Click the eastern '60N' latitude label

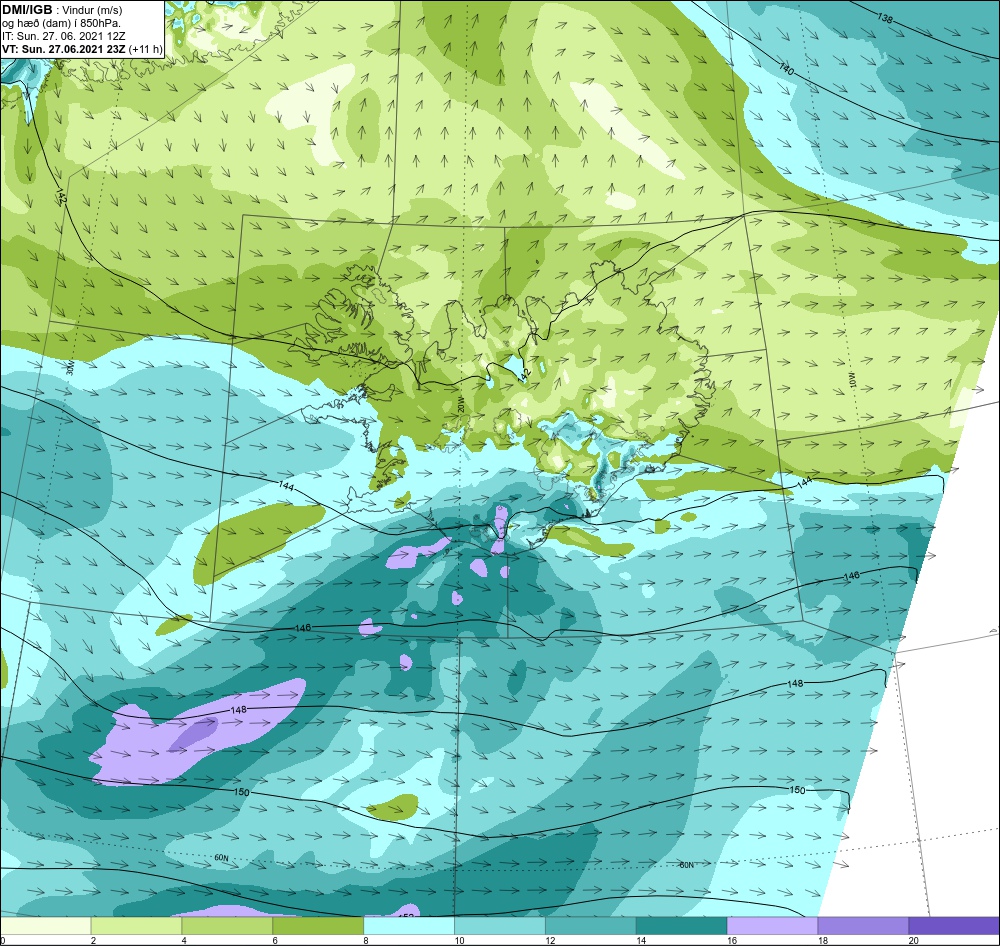pyautogui.click(x=686, y=865)
